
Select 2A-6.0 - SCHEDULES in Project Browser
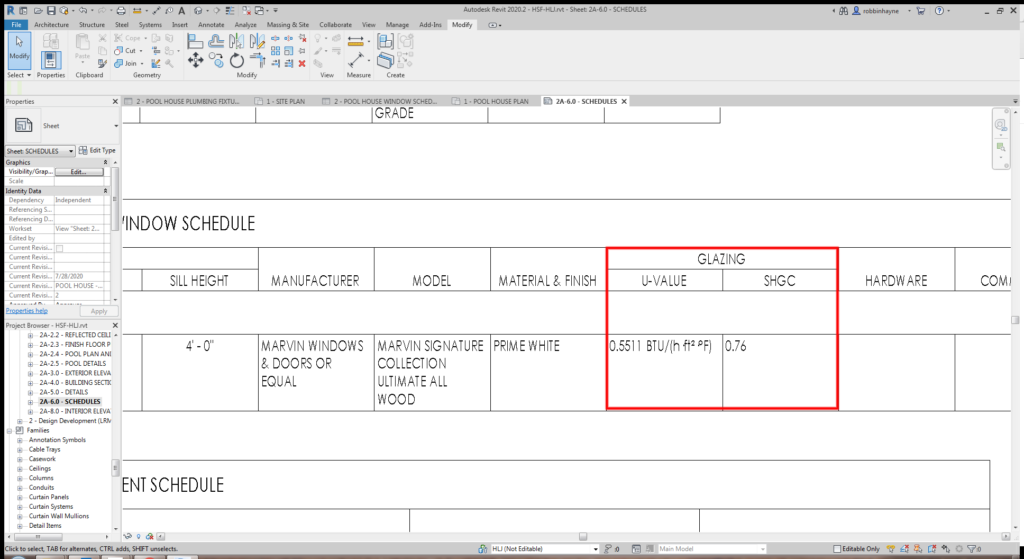[x=70, y=402]
